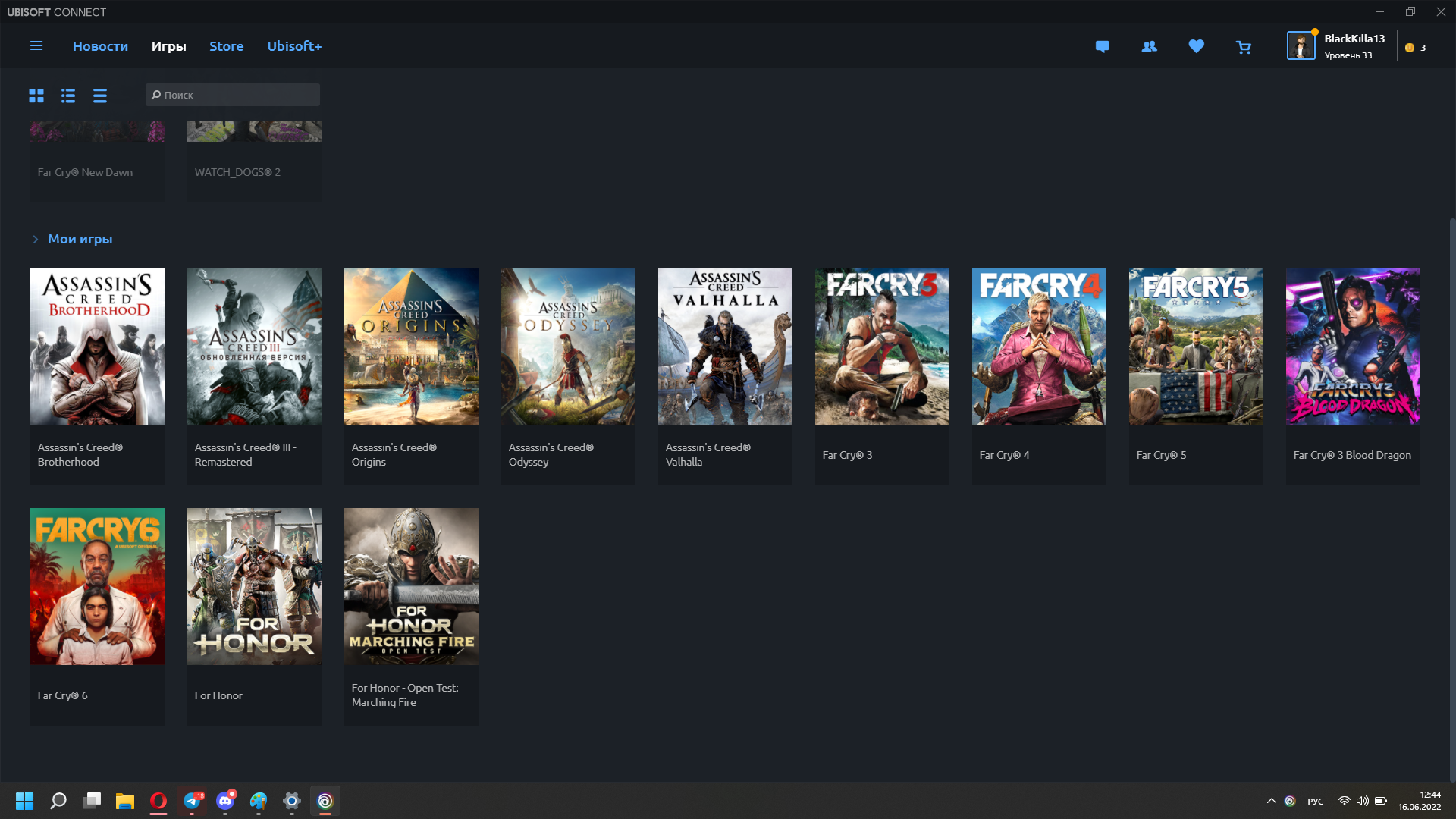Go to the Новости tab
The width and height of the screenshot is (1456, 819).
[x=100, y=46]
